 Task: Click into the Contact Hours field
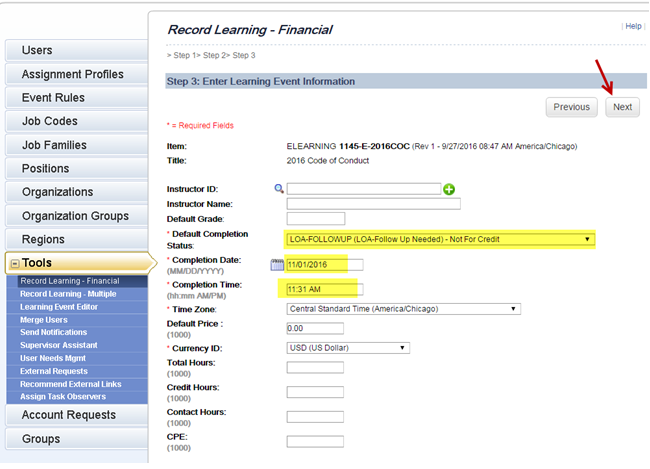click(315, 417)
